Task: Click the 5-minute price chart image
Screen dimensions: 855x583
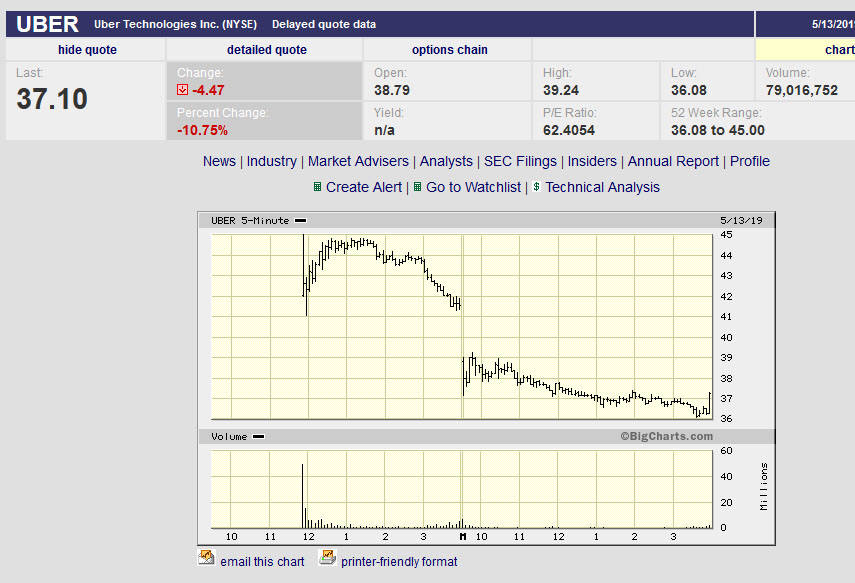Action: tap(462, 327)
